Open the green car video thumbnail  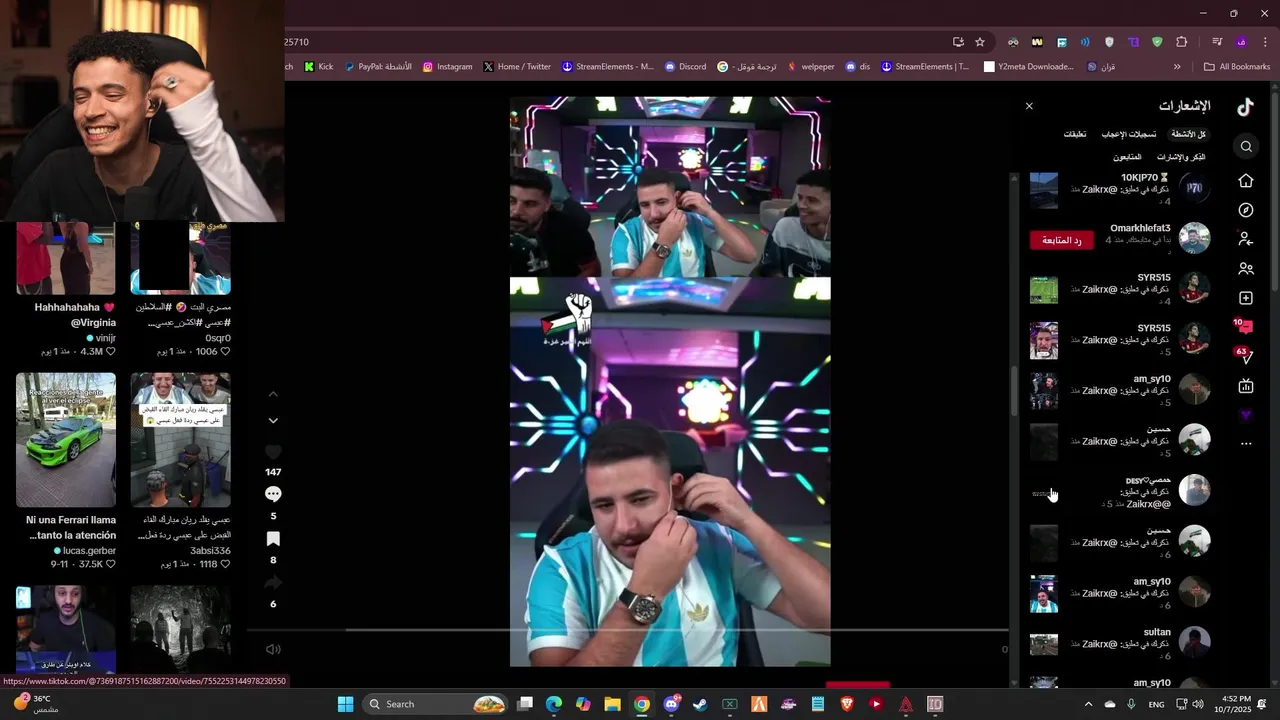click(x=66, y=440)
